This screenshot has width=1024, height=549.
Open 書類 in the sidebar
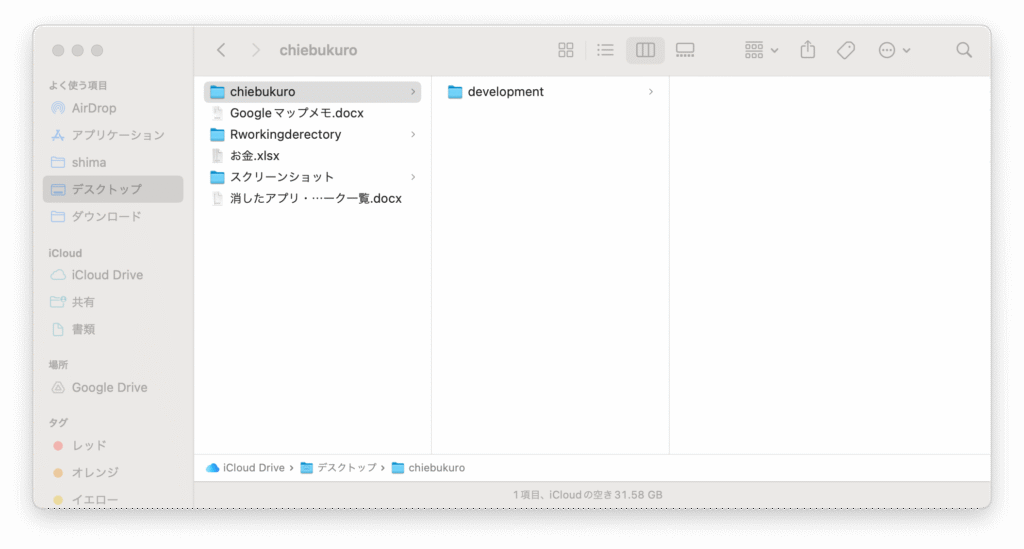[112, 330]
